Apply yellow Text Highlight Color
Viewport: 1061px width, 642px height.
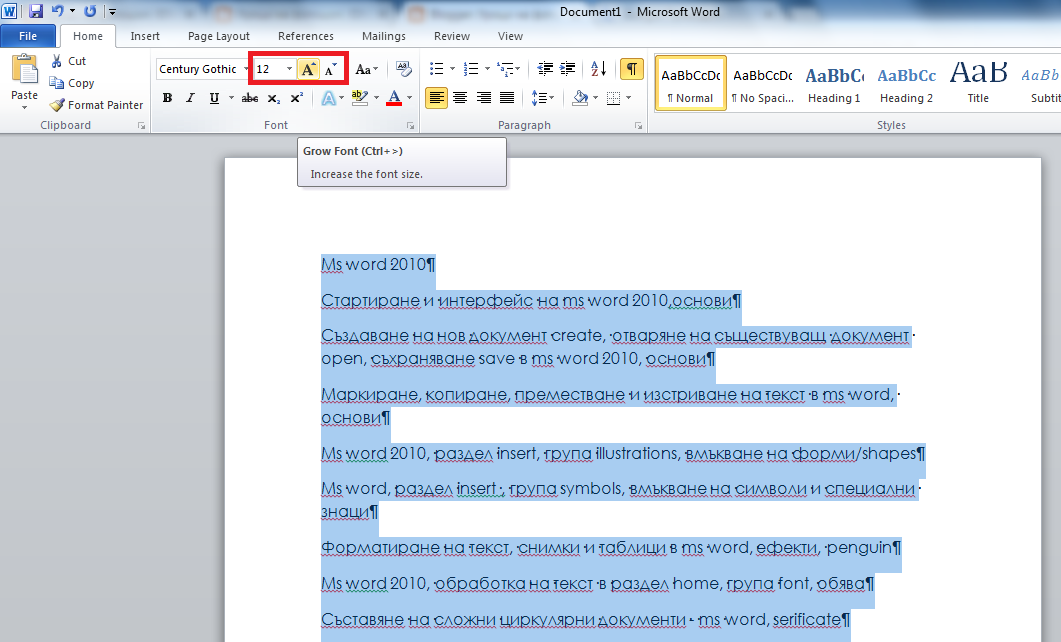(x=360, y=99)
